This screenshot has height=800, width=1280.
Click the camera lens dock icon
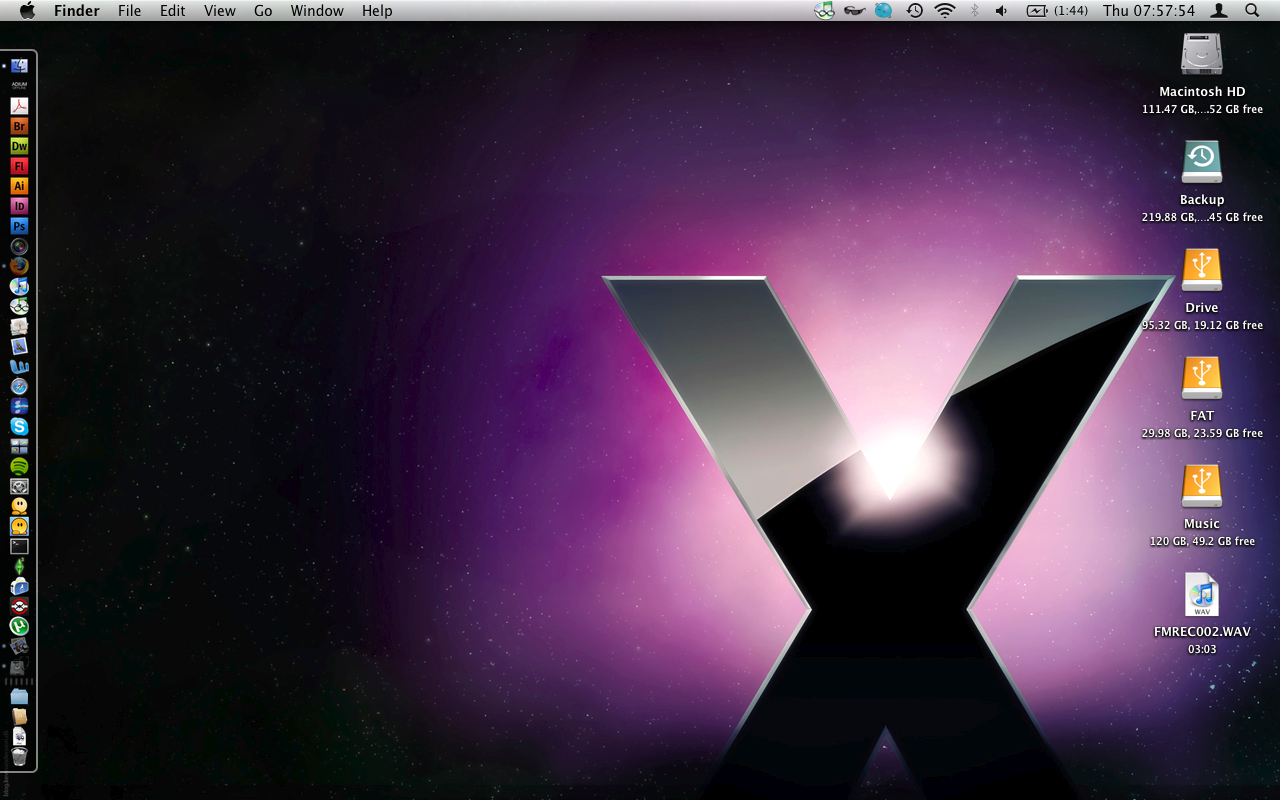pos(19,246)
